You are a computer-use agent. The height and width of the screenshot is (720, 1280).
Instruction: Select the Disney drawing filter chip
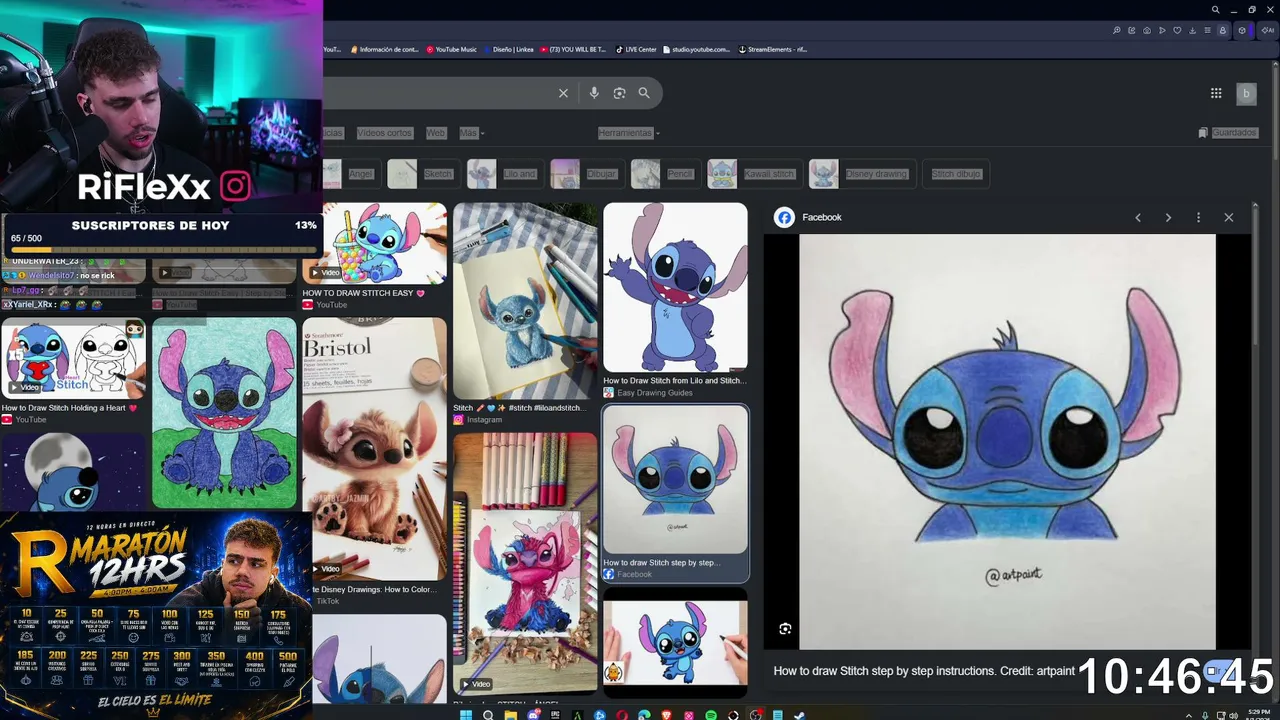click(862, 174)
